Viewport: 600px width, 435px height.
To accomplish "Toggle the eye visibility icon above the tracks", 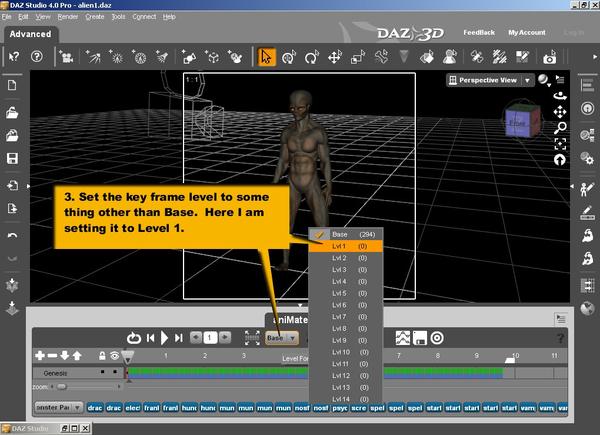I will 114,356.
